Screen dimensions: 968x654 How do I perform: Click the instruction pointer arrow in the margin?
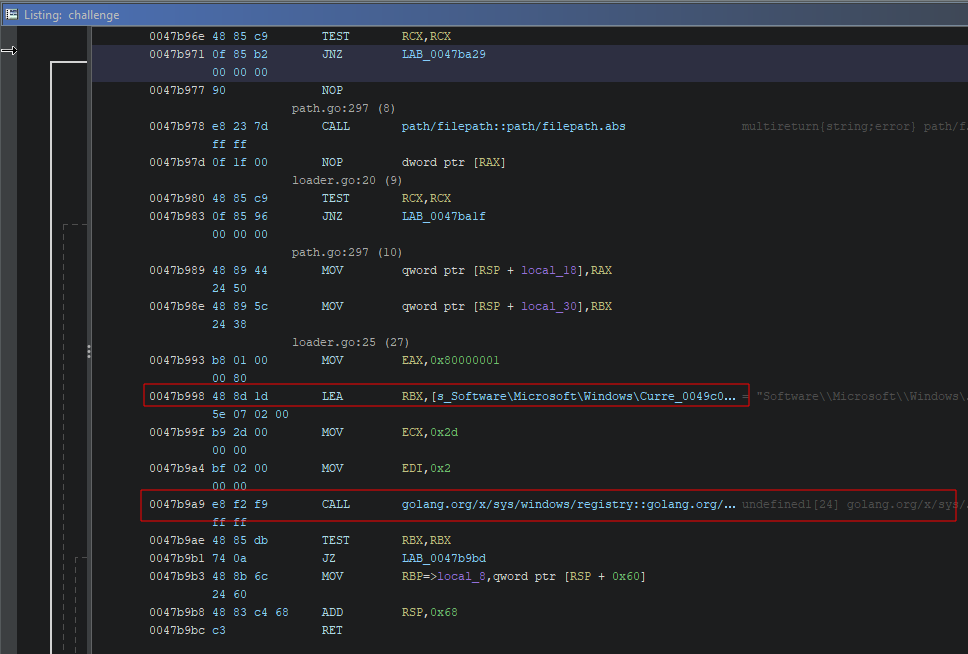coord(9,50)
